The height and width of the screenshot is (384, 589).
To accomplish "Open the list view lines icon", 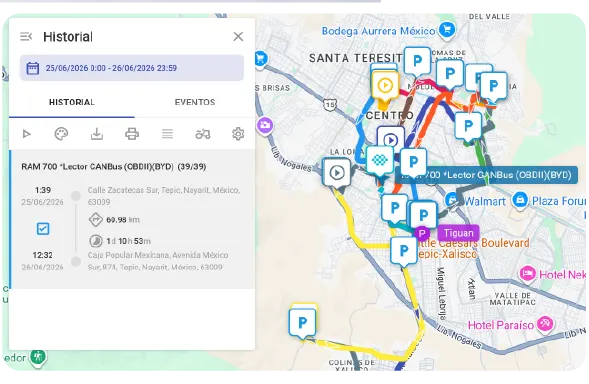I will coord(167,134).
